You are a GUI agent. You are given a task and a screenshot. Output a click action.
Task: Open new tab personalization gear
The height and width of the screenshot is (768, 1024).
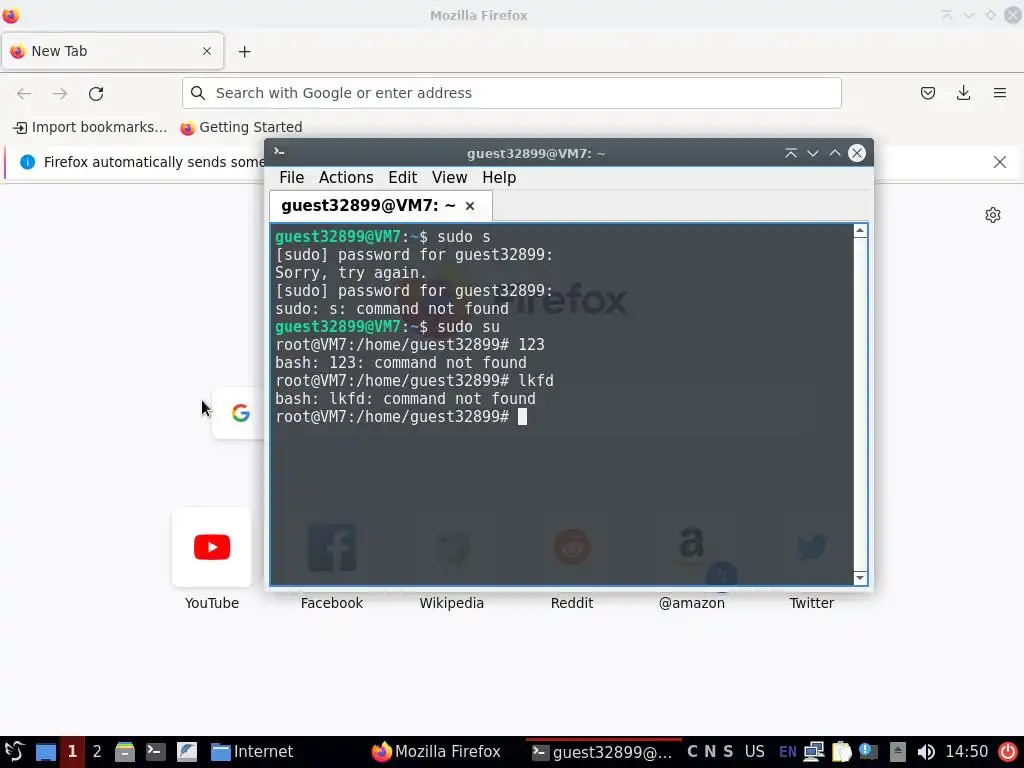[993, 215]
